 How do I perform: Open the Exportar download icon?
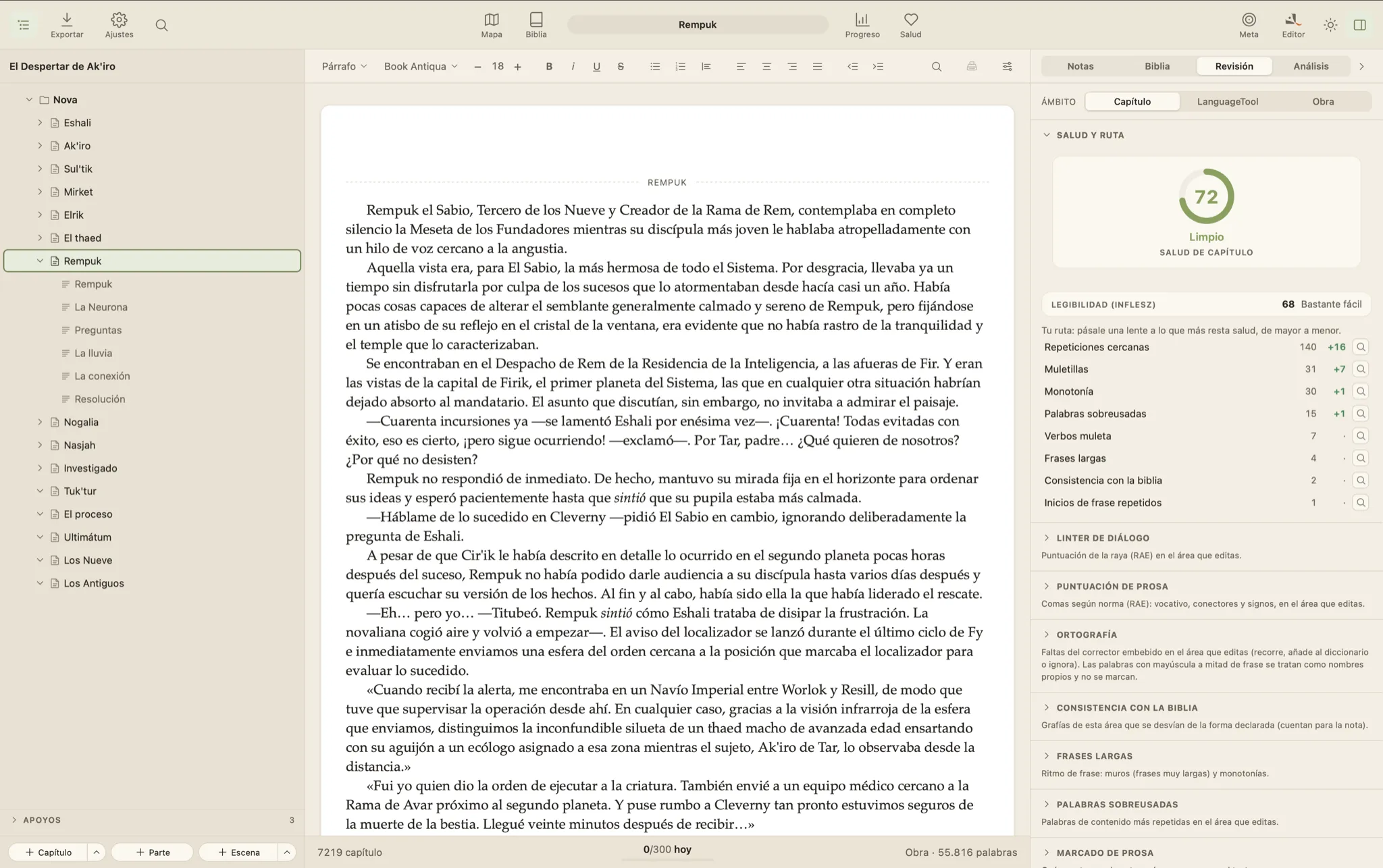tap(67, 25)
